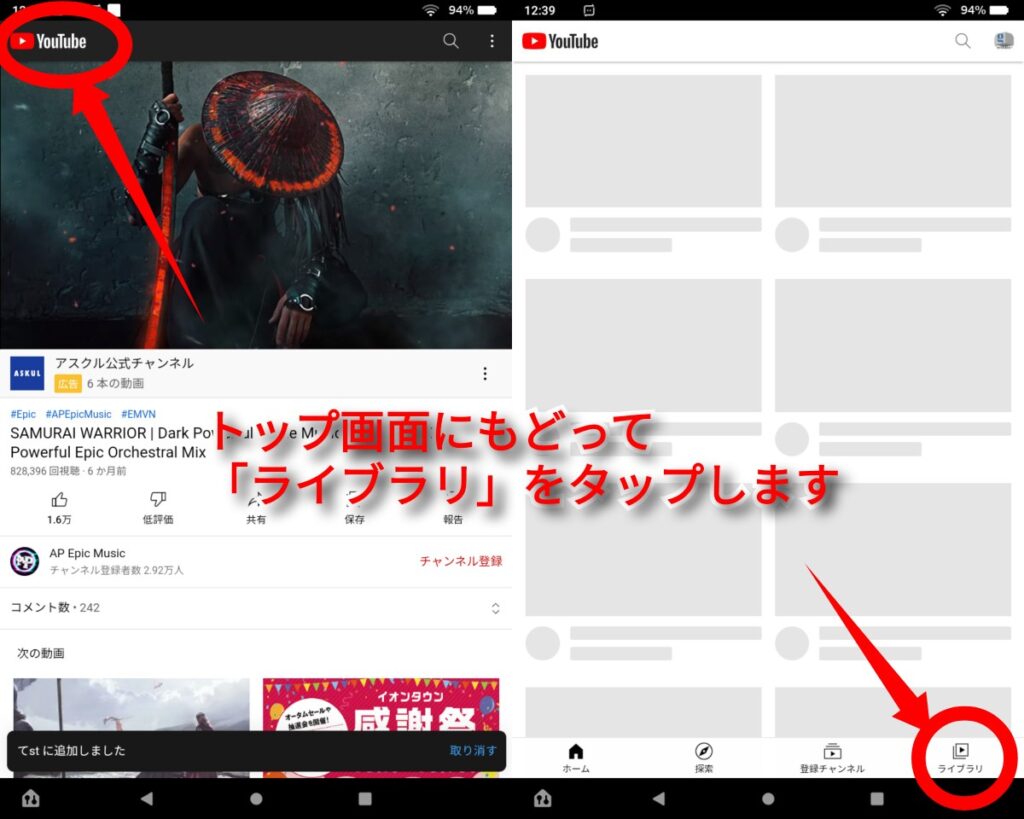The image size is (1024, 819).
Task: Open search in left YouTube video screen
Action: tap(451, 41)
